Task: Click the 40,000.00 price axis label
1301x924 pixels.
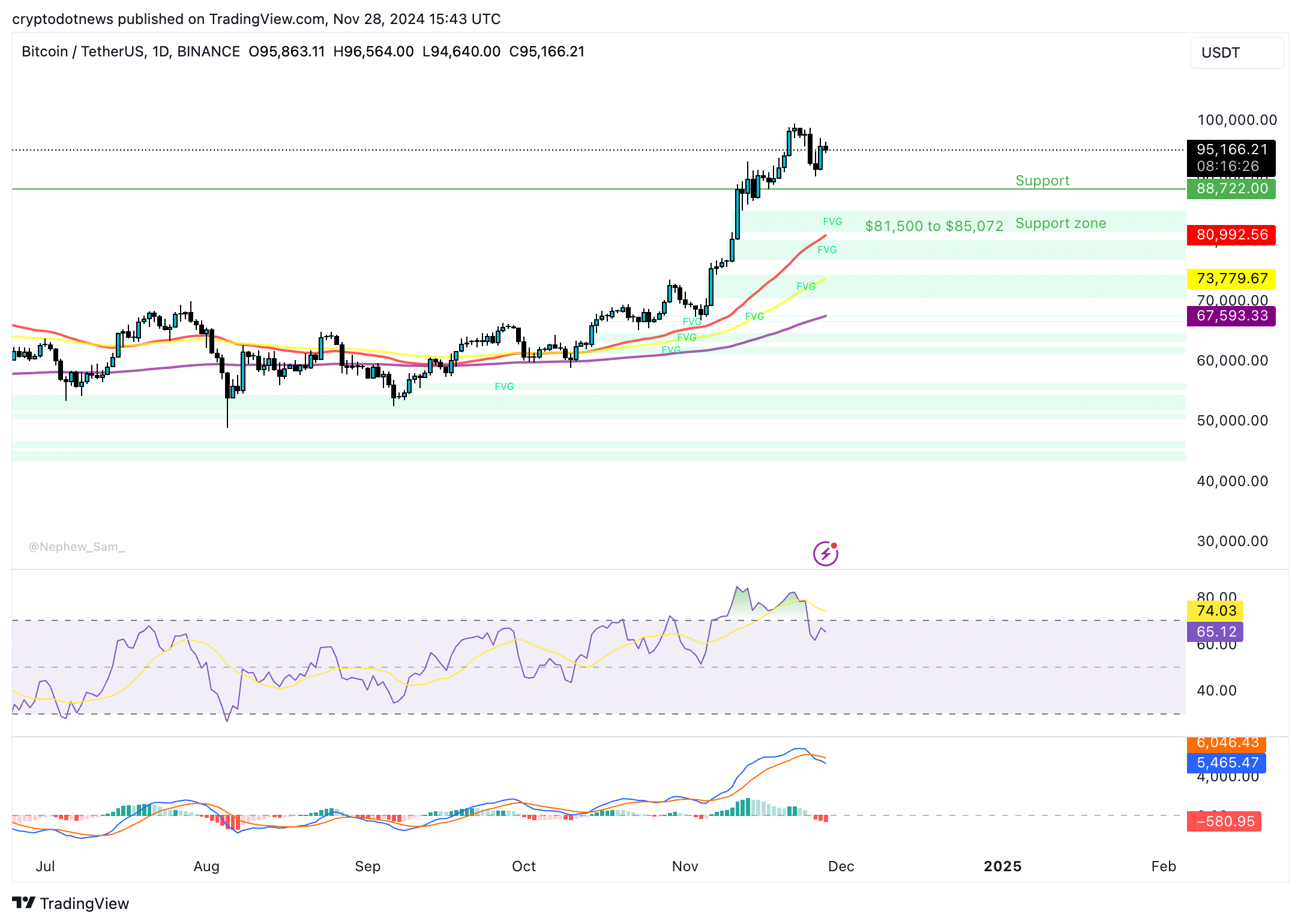Action: 1233,481
